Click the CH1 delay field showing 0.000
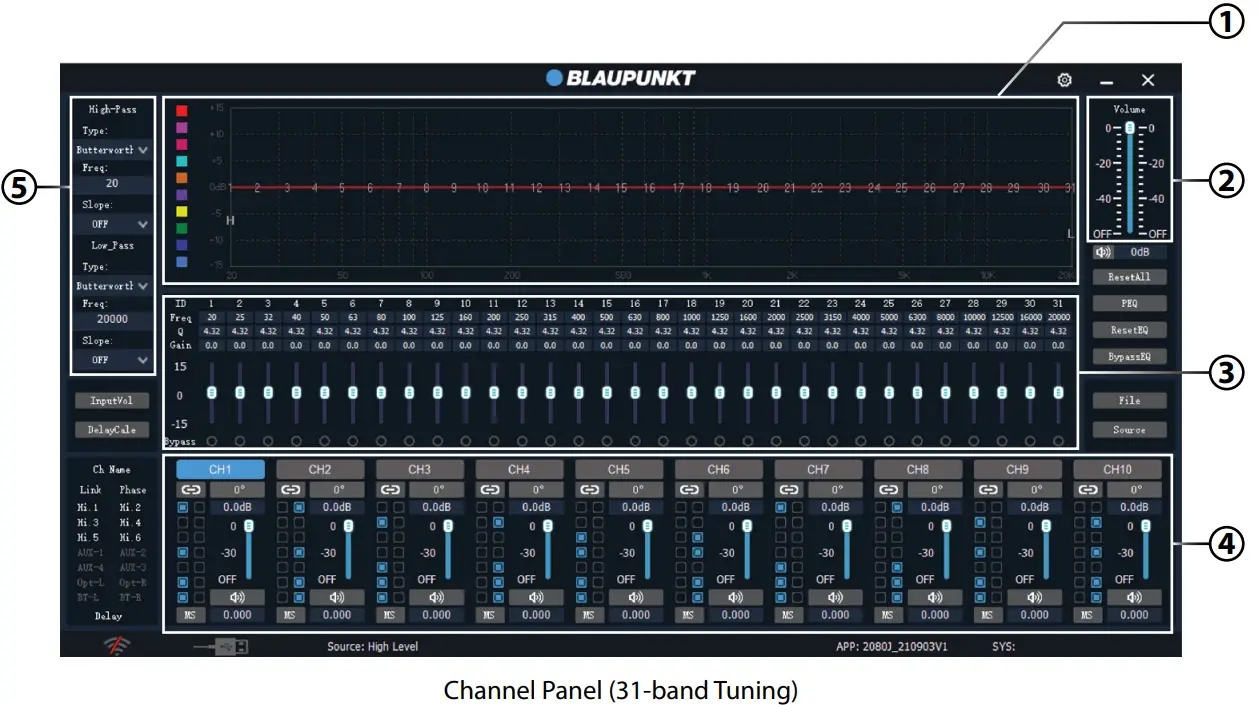Viewport: 1259px width, 705px height. pos(237,615)
